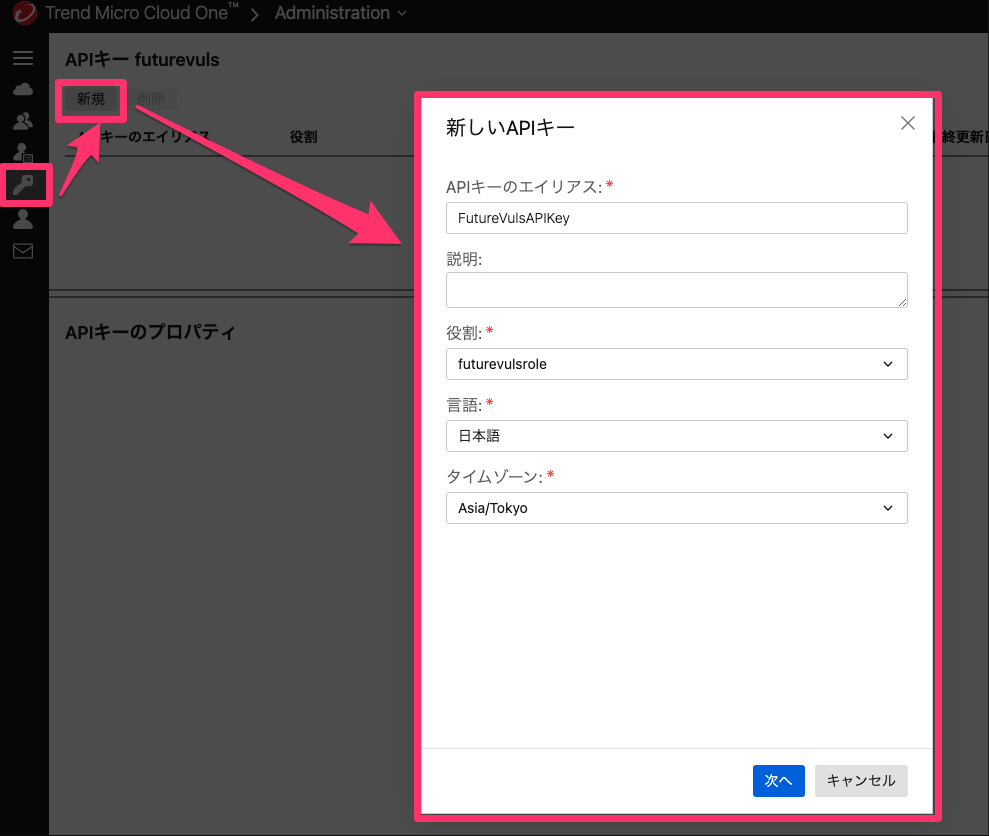Select the roles icon with grid badge
Image resolution: width=989 pixels, height=836 pixels.
click(23, 153)
